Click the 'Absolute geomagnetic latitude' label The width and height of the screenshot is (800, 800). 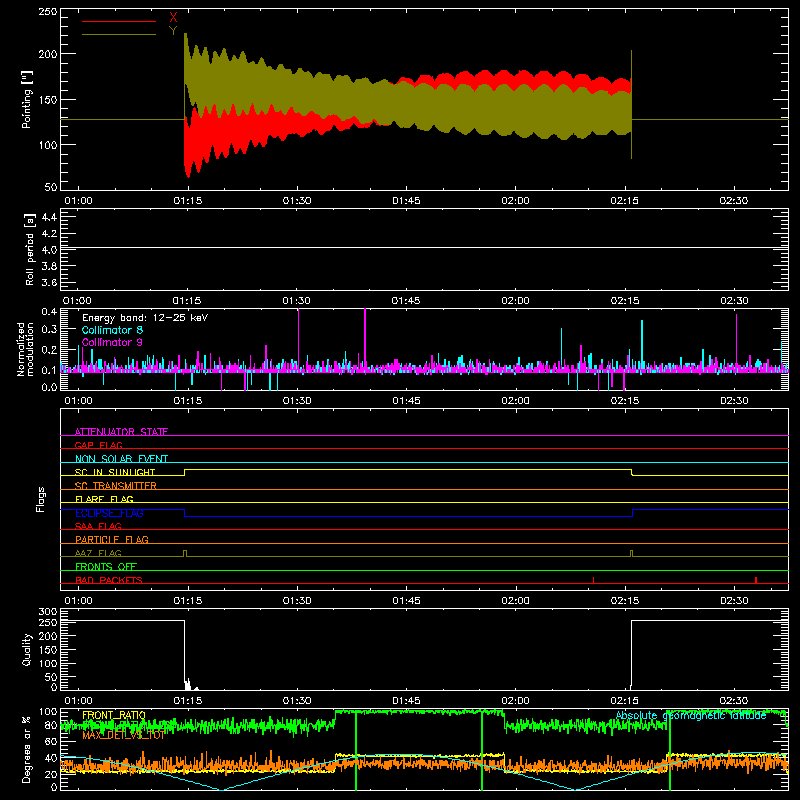point(691,716)
